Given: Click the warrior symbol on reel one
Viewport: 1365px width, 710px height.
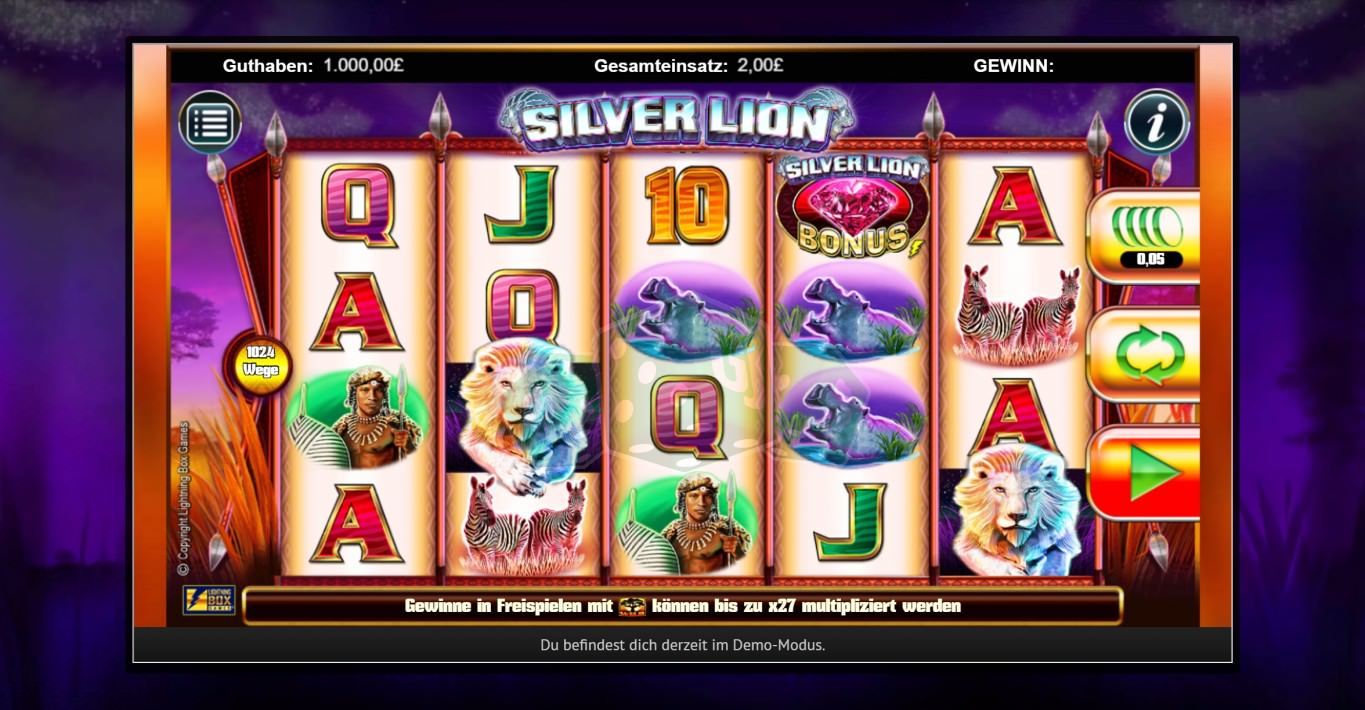Looking at the screenshot, I should [x=359, y=417].
